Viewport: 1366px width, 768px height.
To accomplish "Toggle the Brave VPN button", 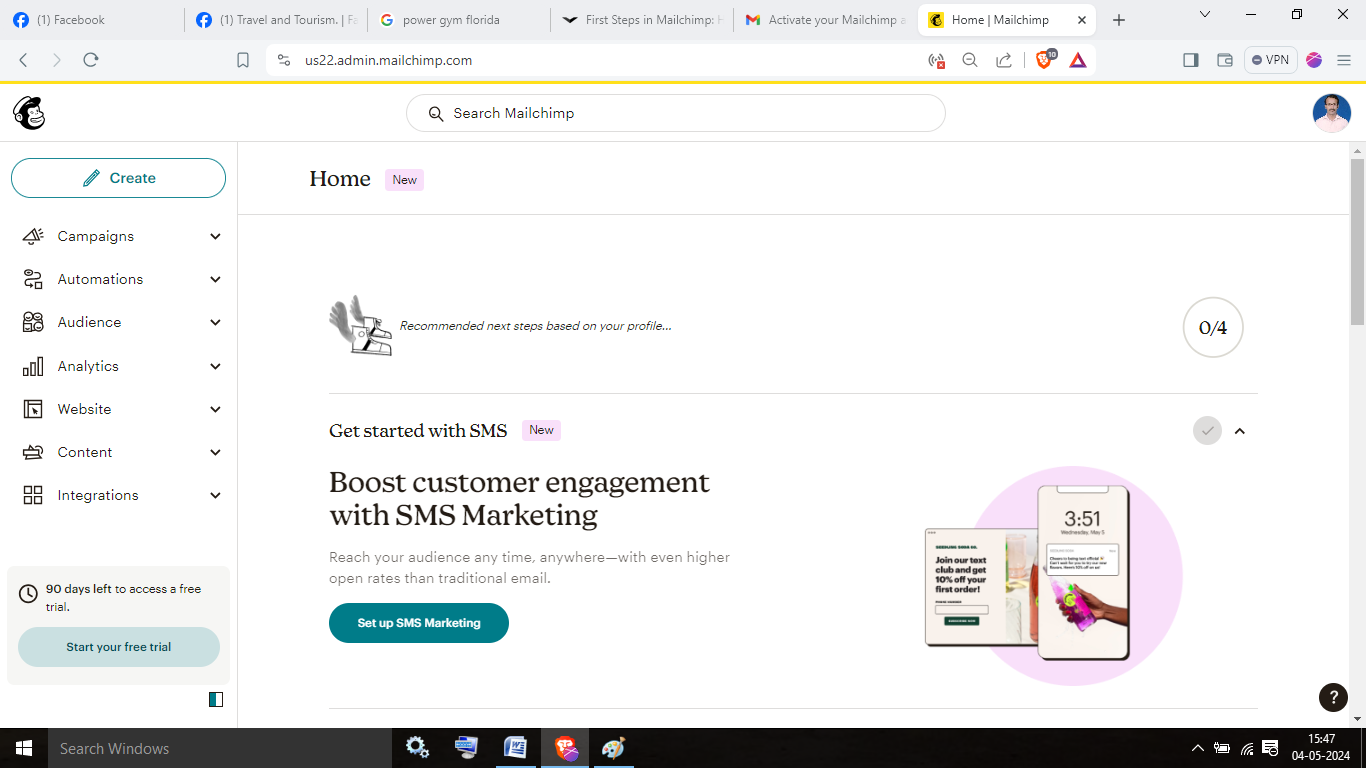I will pos(1270,60).
